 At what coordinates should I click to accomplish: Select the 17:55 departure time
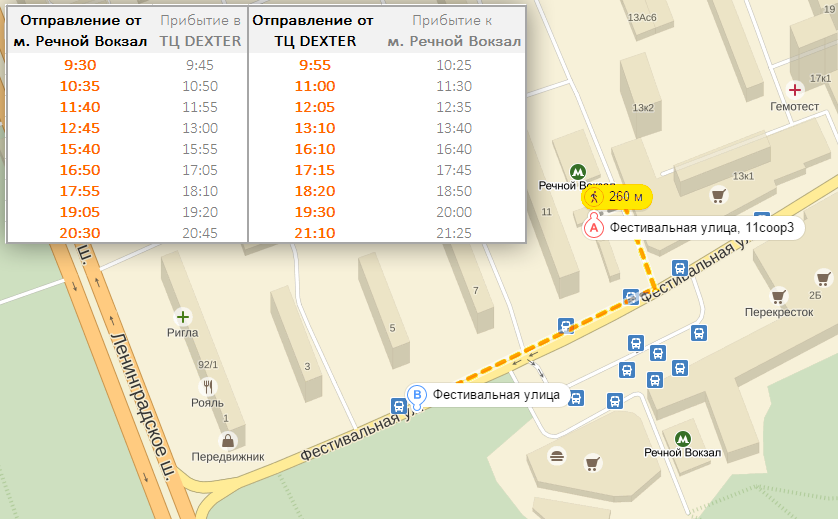(80, 191)
